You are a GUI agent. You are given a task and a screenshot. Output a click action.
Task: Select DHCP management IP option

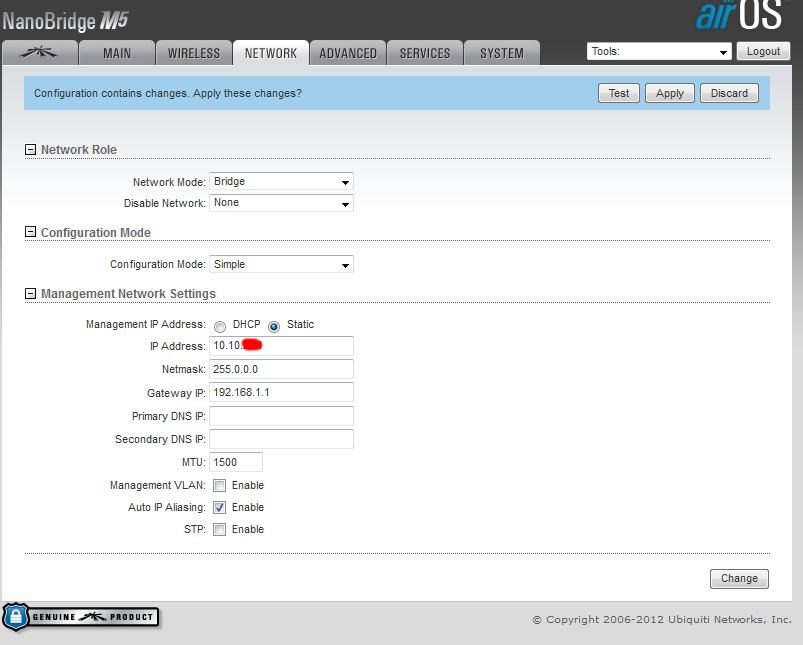click(x=220, y=326)
